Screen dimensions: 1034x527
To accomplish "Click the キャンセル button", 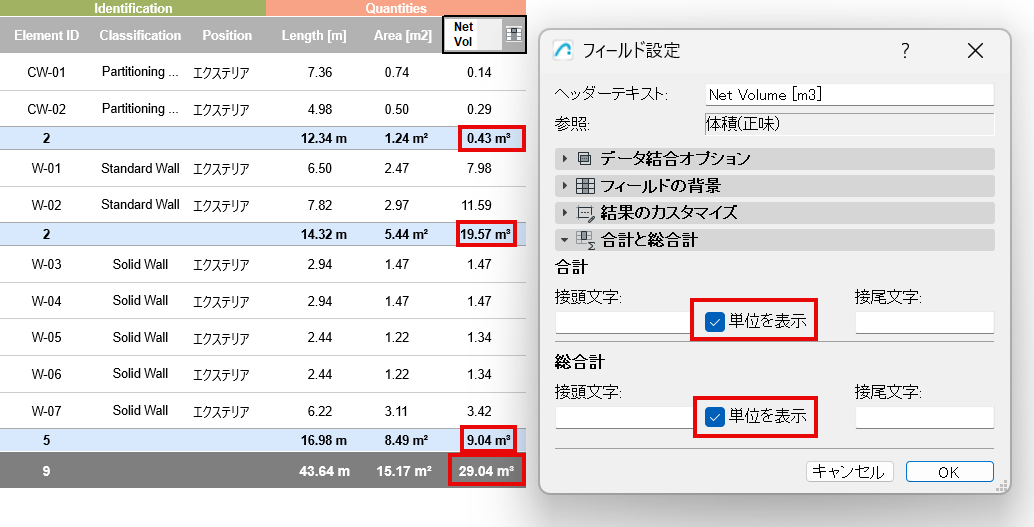I will 849,472.
